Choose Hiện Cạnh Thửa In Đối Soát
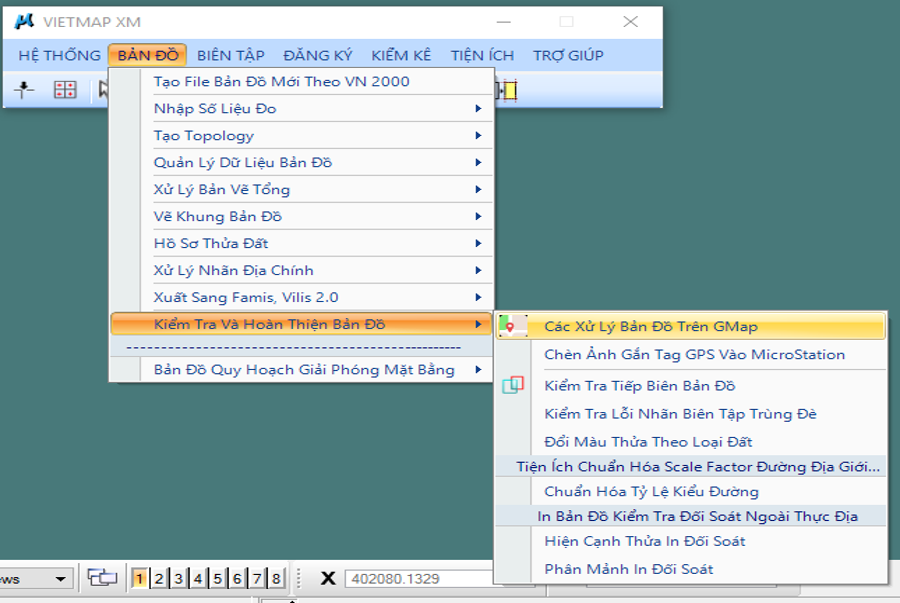This screenshot has height=603, width=900. coord(691,541)
